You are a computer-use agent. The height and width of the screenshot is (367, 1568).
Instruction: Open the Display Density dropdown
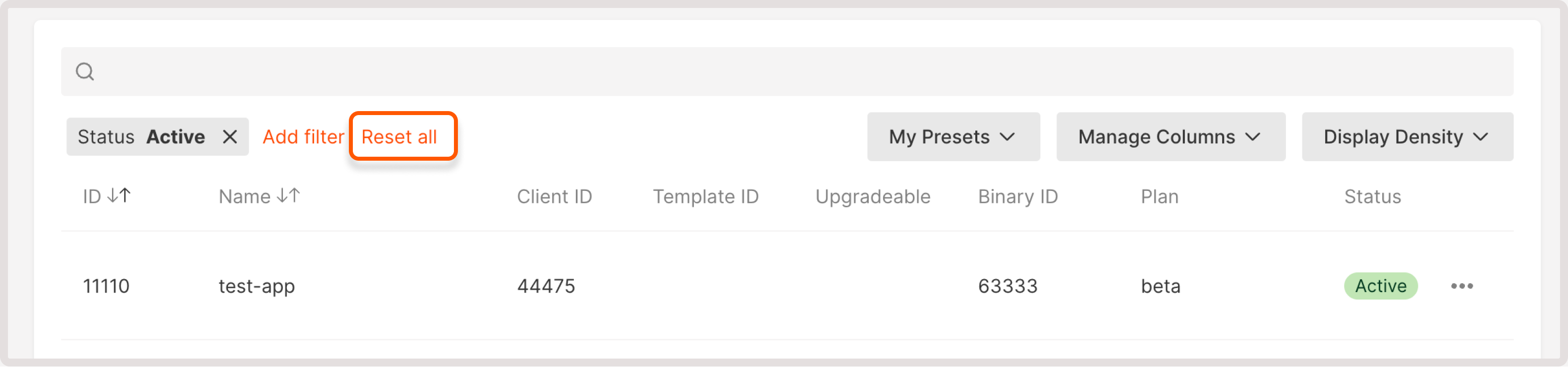click(1407, 137)
